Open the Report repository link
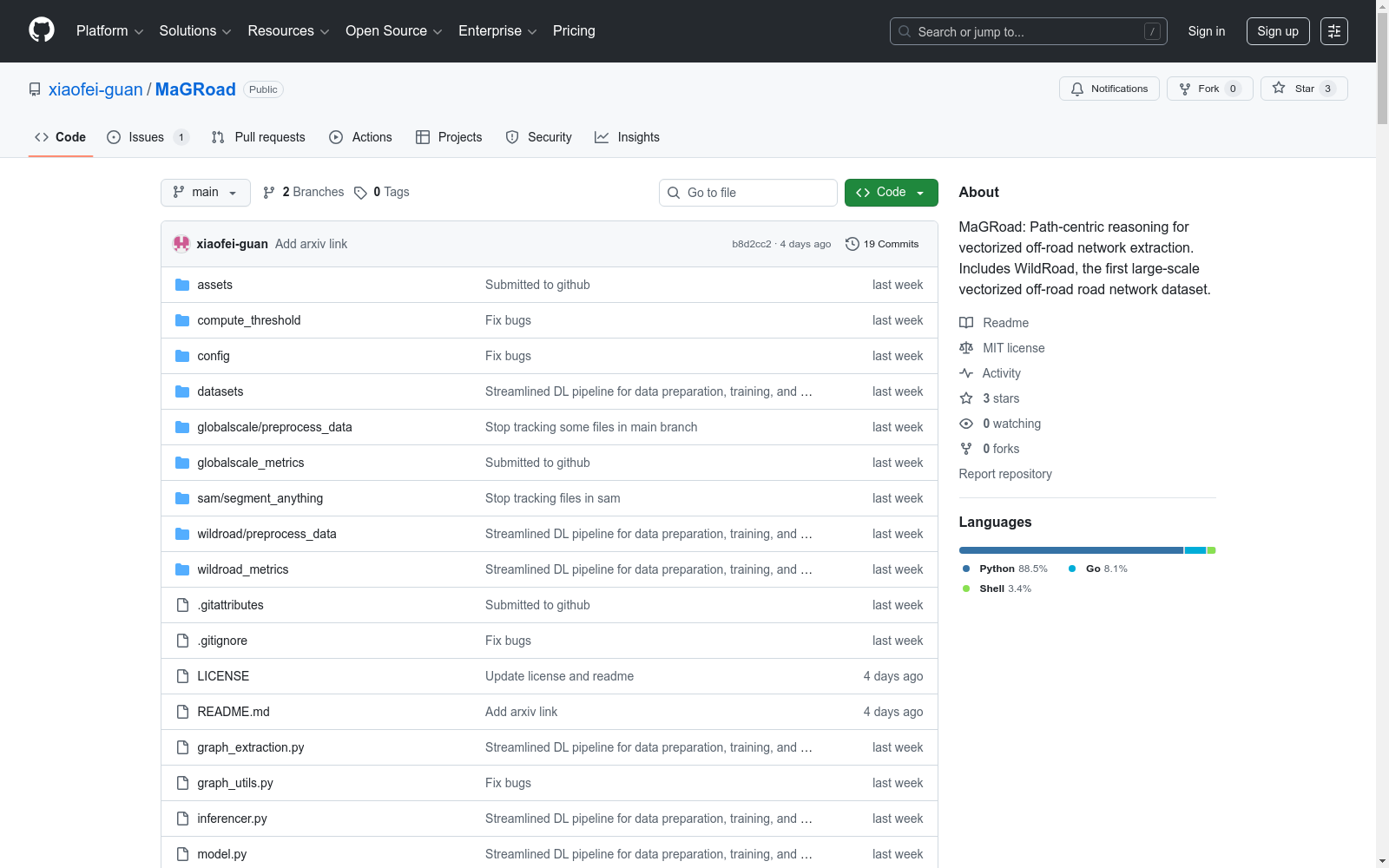This screenshot has height=868, width=1389. (x=1005, y=474)
